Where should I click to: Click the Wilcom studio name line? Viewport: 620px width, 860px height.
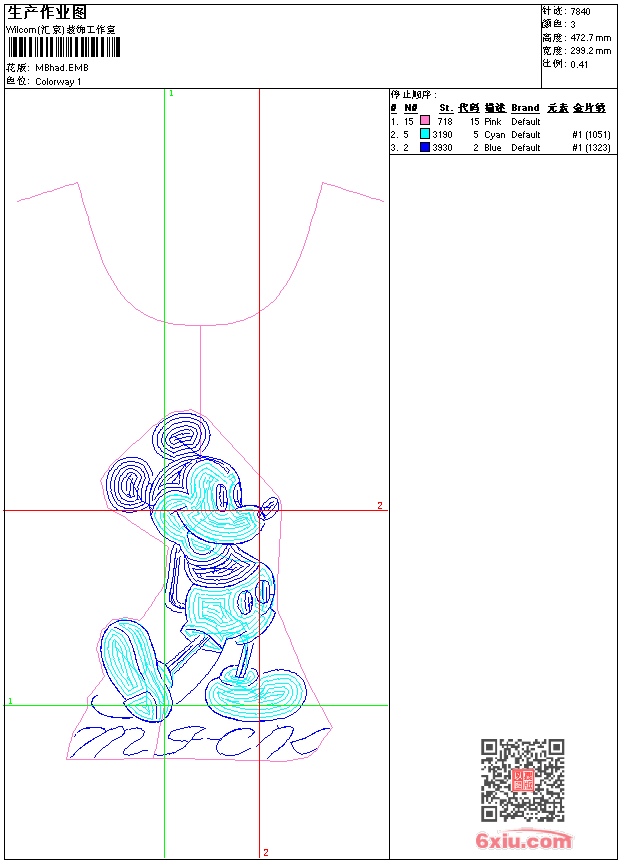pyautogui.click(x=61, y=30)
